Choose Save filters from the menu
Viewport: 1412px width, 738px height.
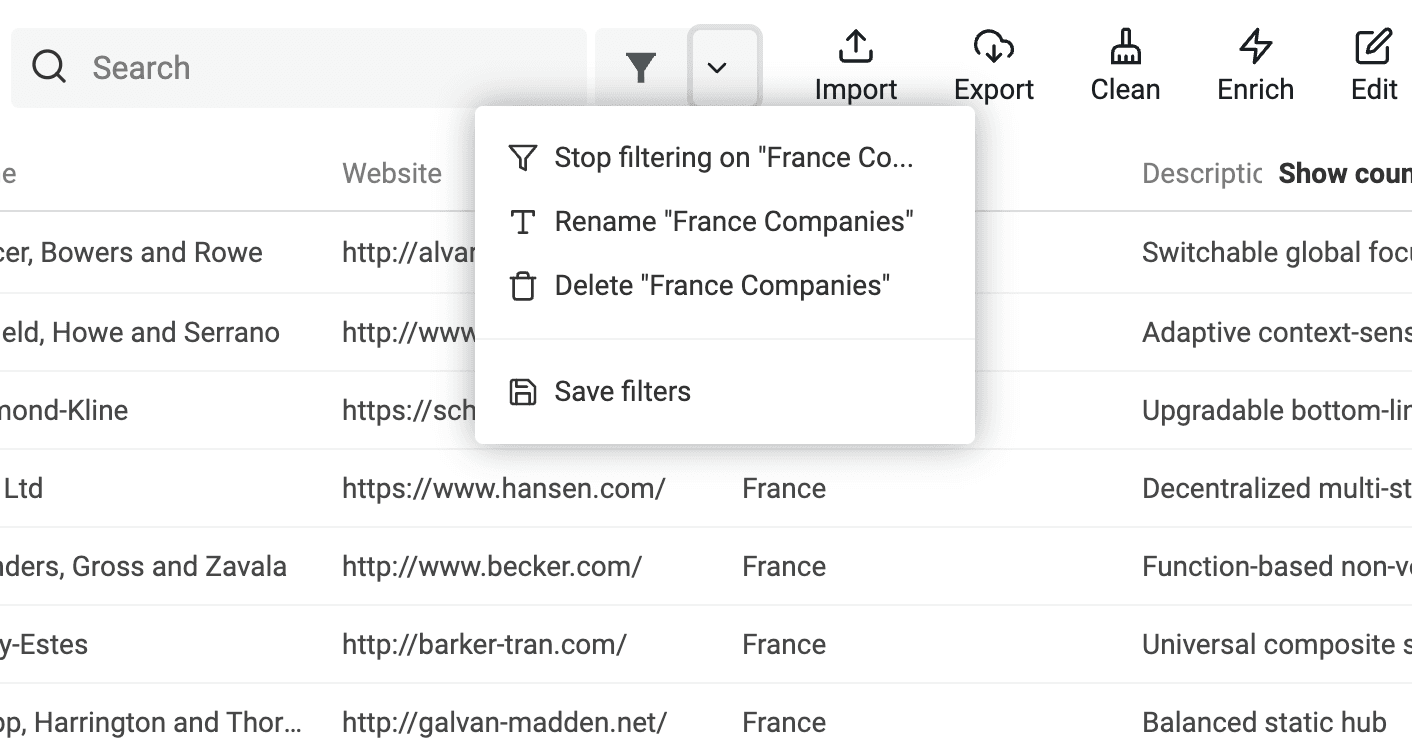(622, 392)
